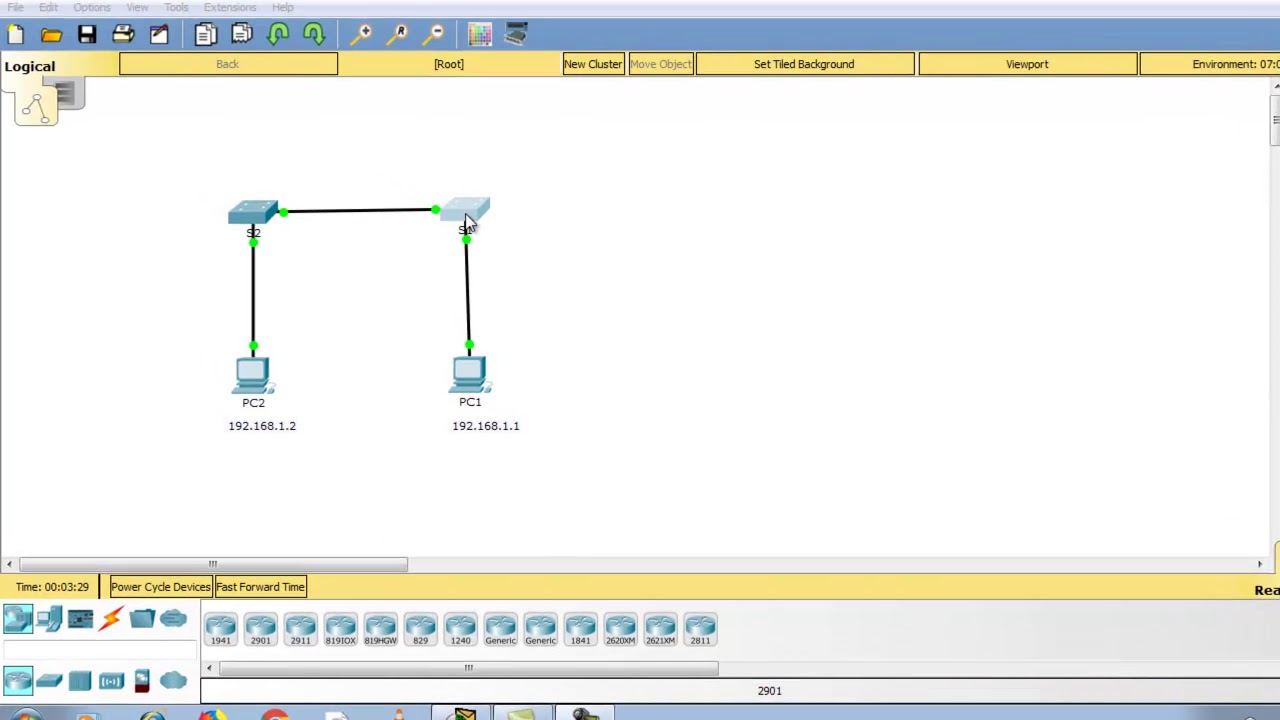Image resolution: width=1280 pixels, height=720 pixels.
Task: Choose the End Devices category
Action: pos(49,620)
